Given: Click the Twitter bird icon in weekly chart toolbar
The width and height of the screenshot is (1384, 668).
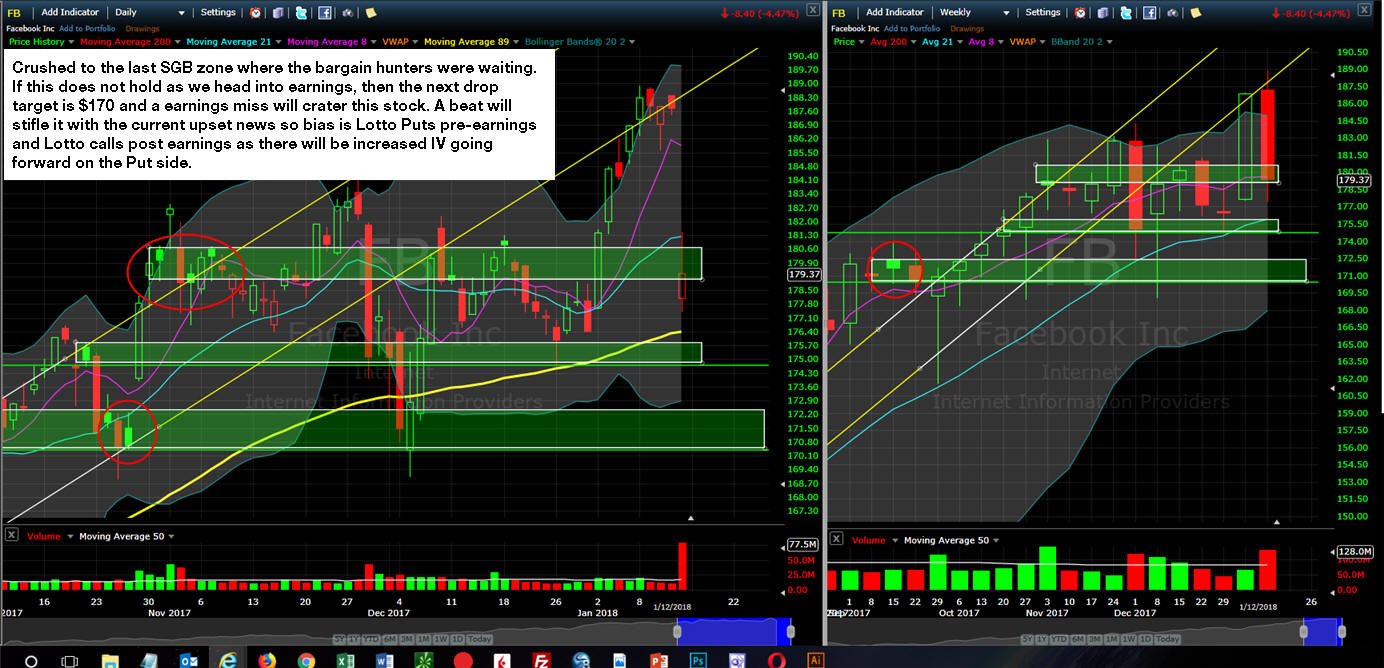Looking at the screenshot, I should tap(1126, 13).
